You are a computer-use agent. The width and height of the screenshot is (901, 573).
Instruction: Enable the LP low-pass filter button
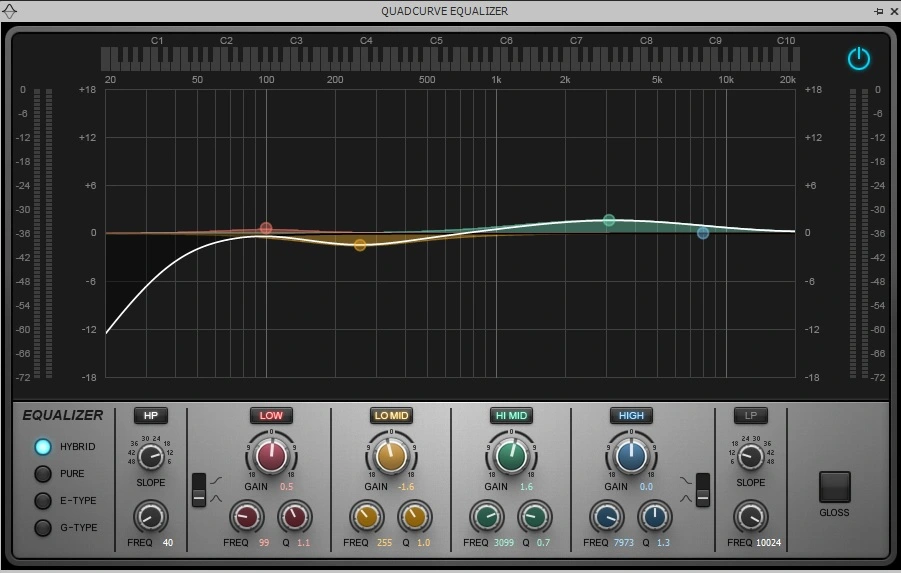750,416
